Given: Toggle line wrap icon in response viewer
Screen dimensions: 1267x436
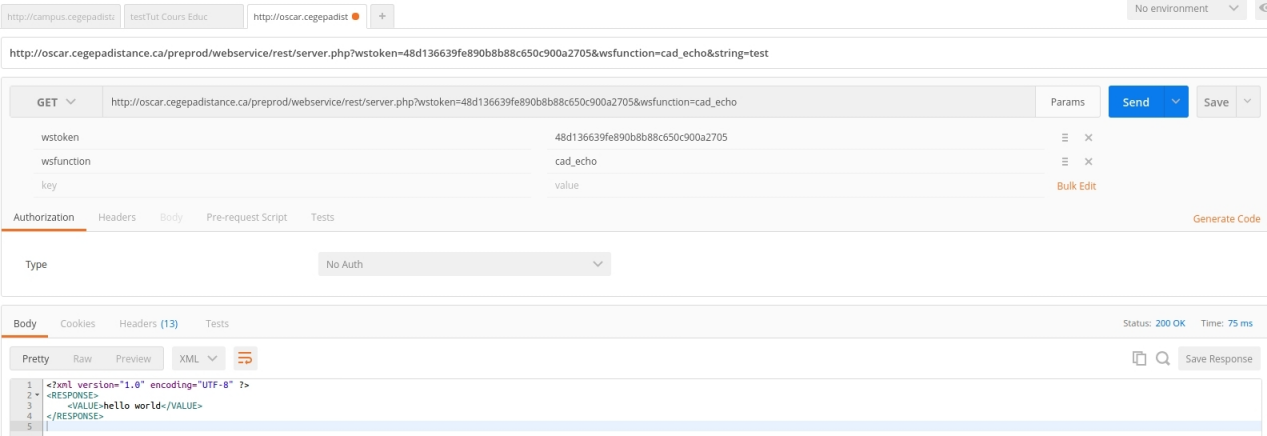Looking at the screenshot, I should pyautogui.click(x=245, y=358).
